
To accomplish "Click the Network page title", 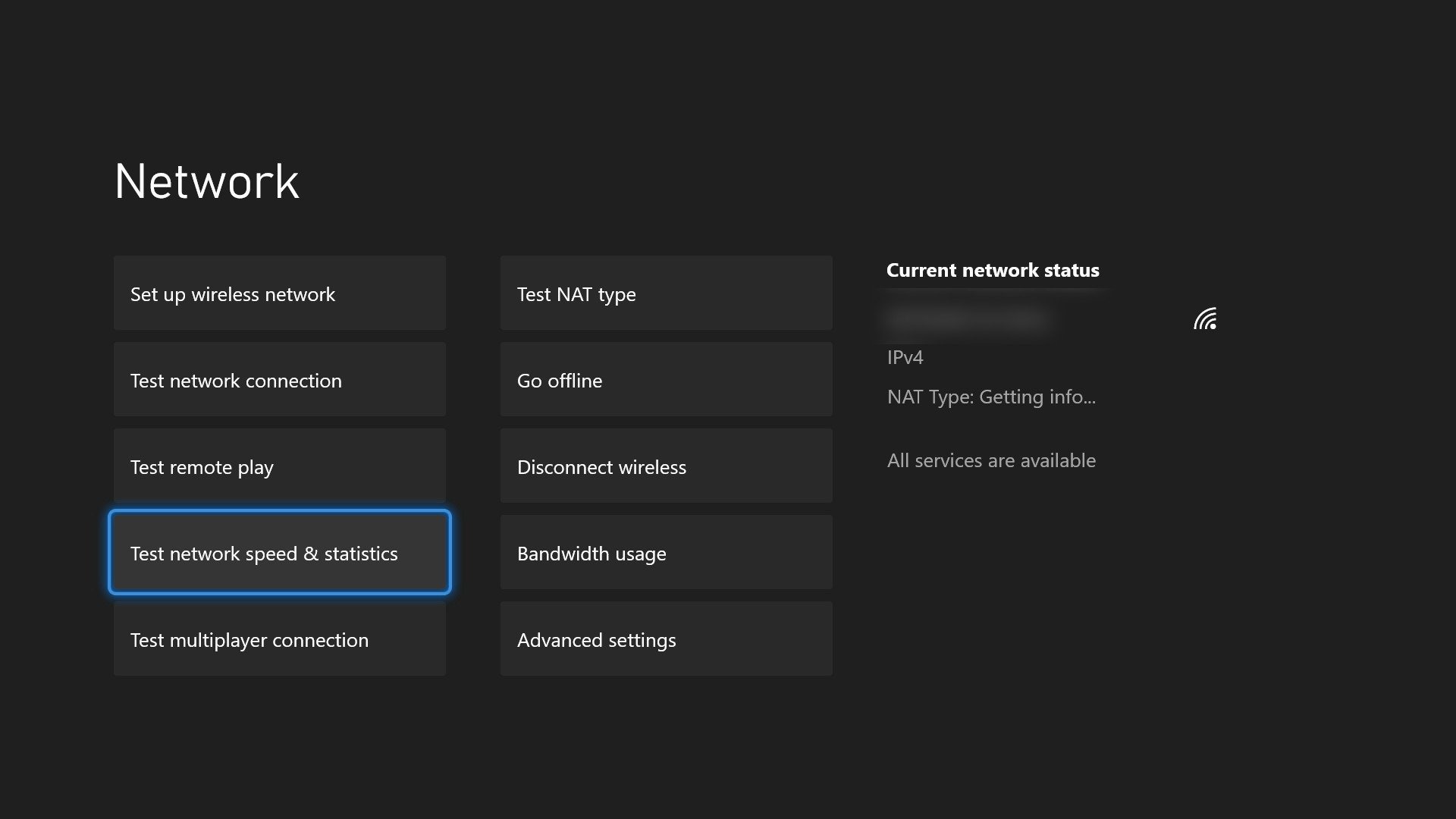I will tap(206, 180).
